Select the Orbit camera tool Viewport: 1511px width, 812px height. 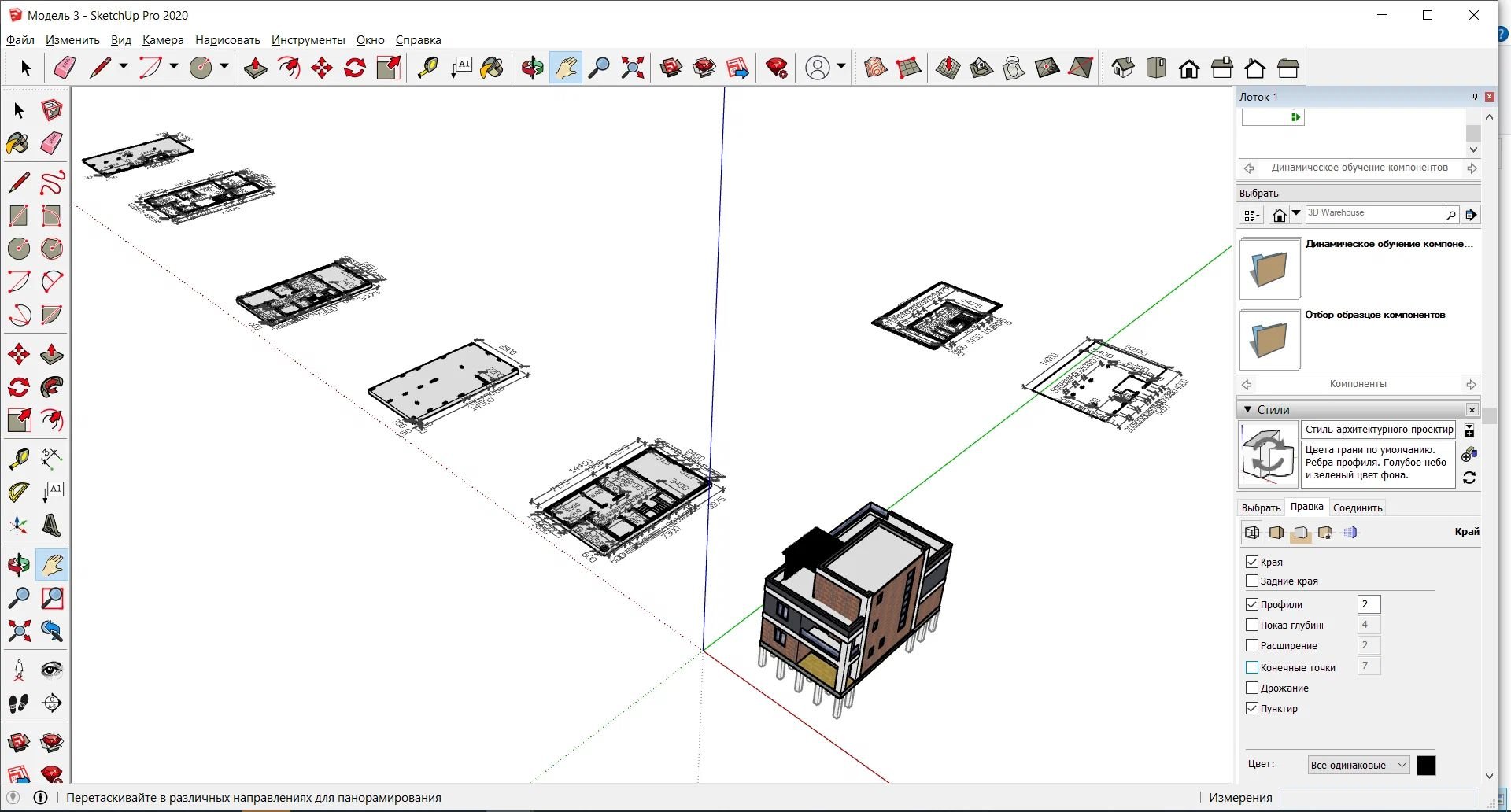(533, 68)
